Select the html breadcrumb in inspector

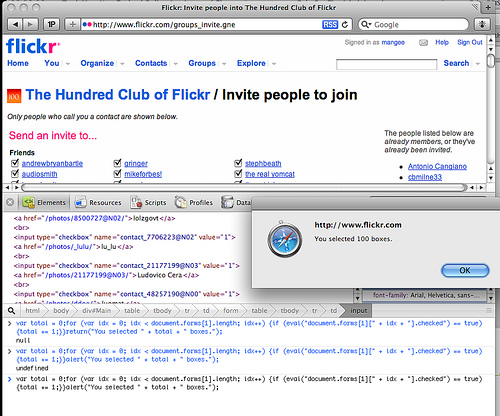33,311
